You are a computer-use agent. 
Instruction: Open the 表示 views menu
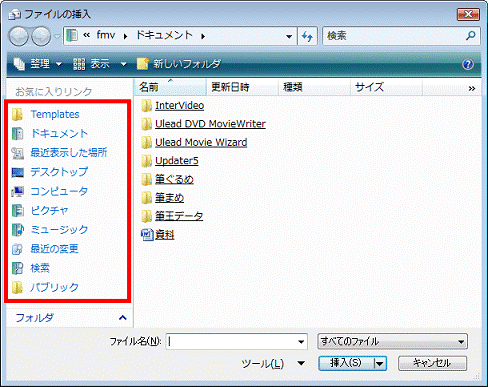pos(91,64)
